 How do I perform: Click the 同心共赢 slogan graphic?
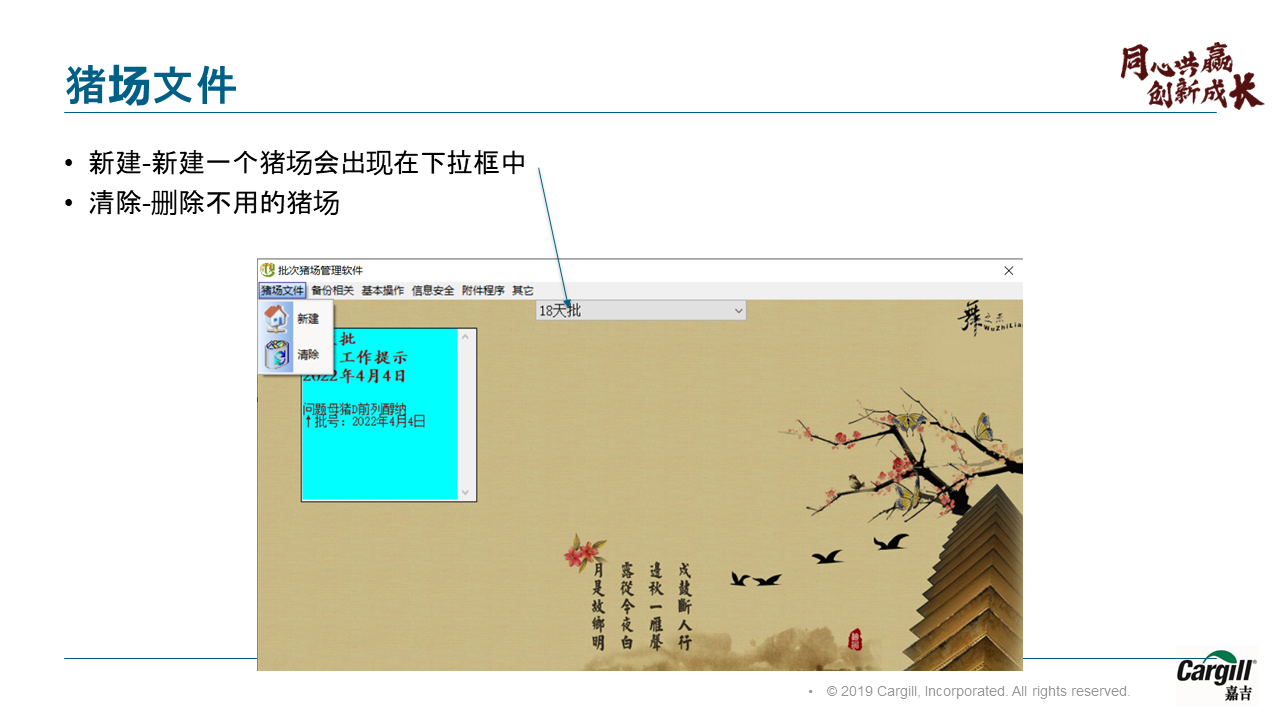(1190, 75)
